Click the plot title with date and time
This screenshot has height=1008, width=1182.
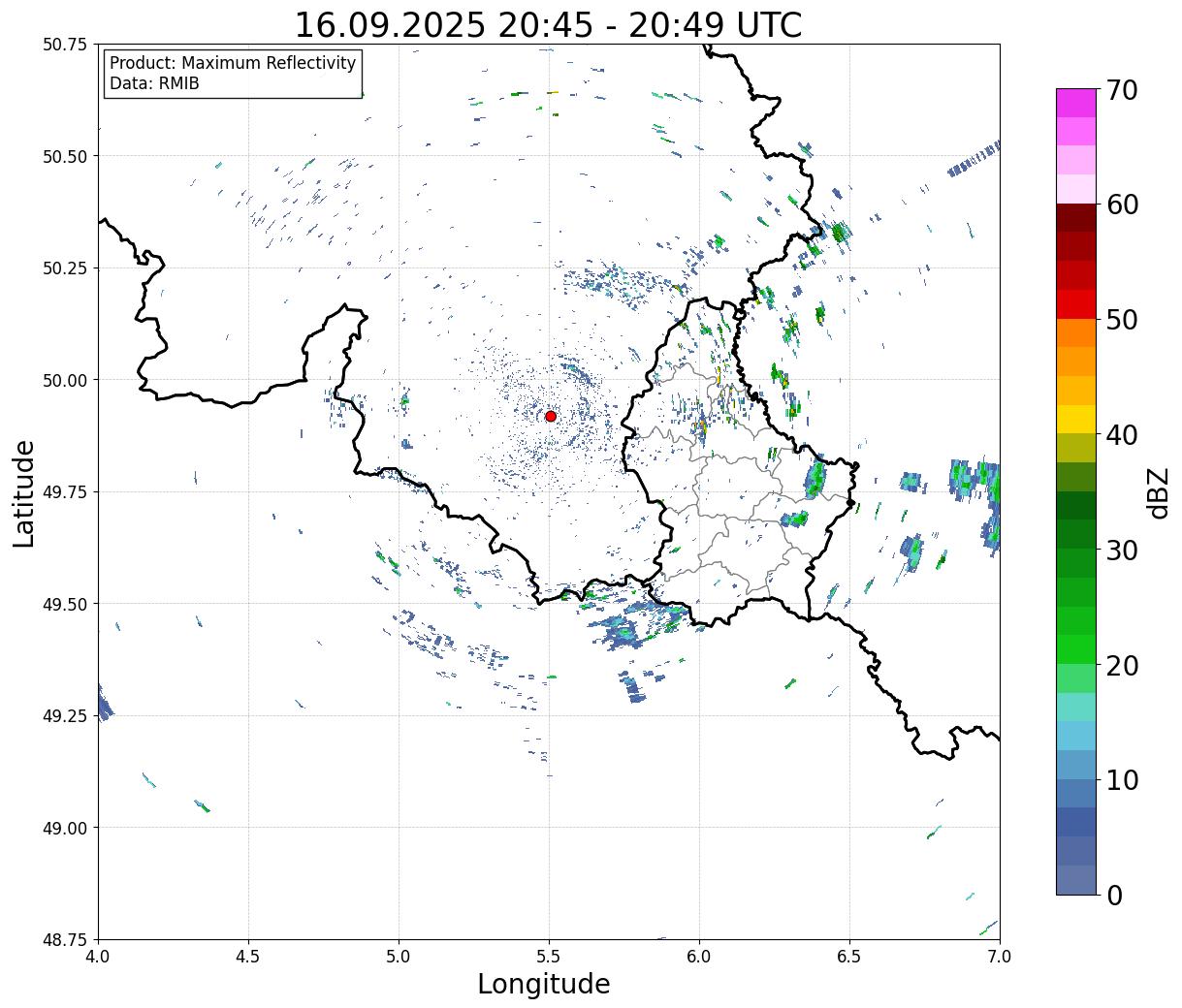548,24
